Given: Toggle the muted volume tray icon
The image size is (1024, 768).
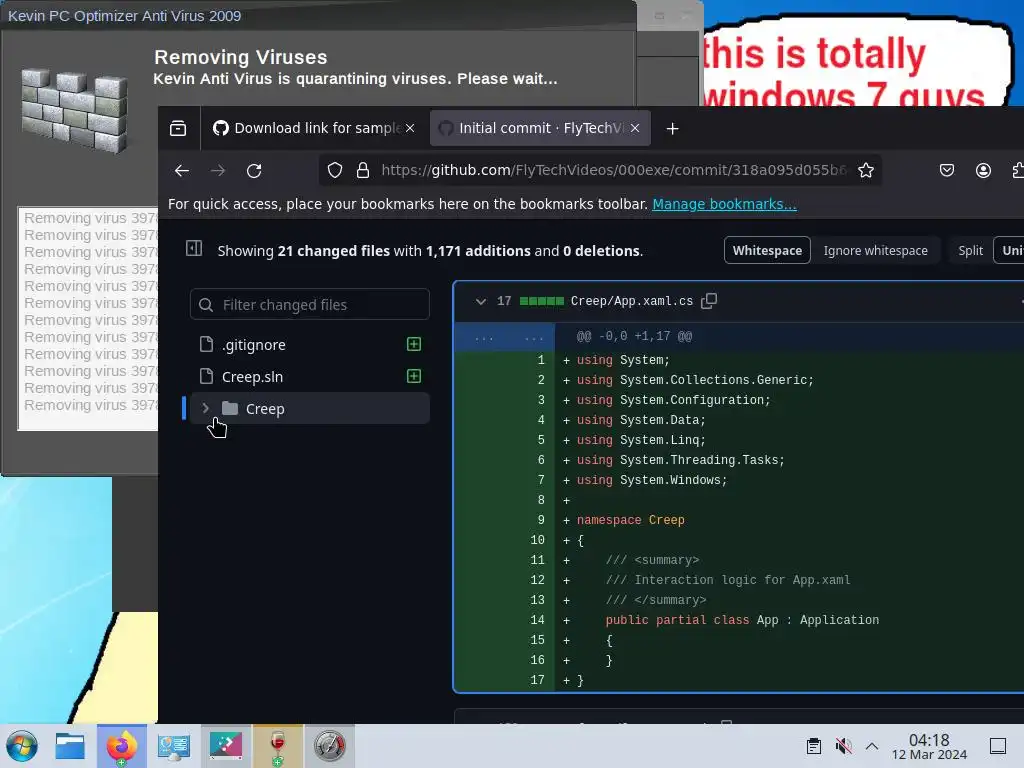Looking at the screenshot, I should coord(843,746).
